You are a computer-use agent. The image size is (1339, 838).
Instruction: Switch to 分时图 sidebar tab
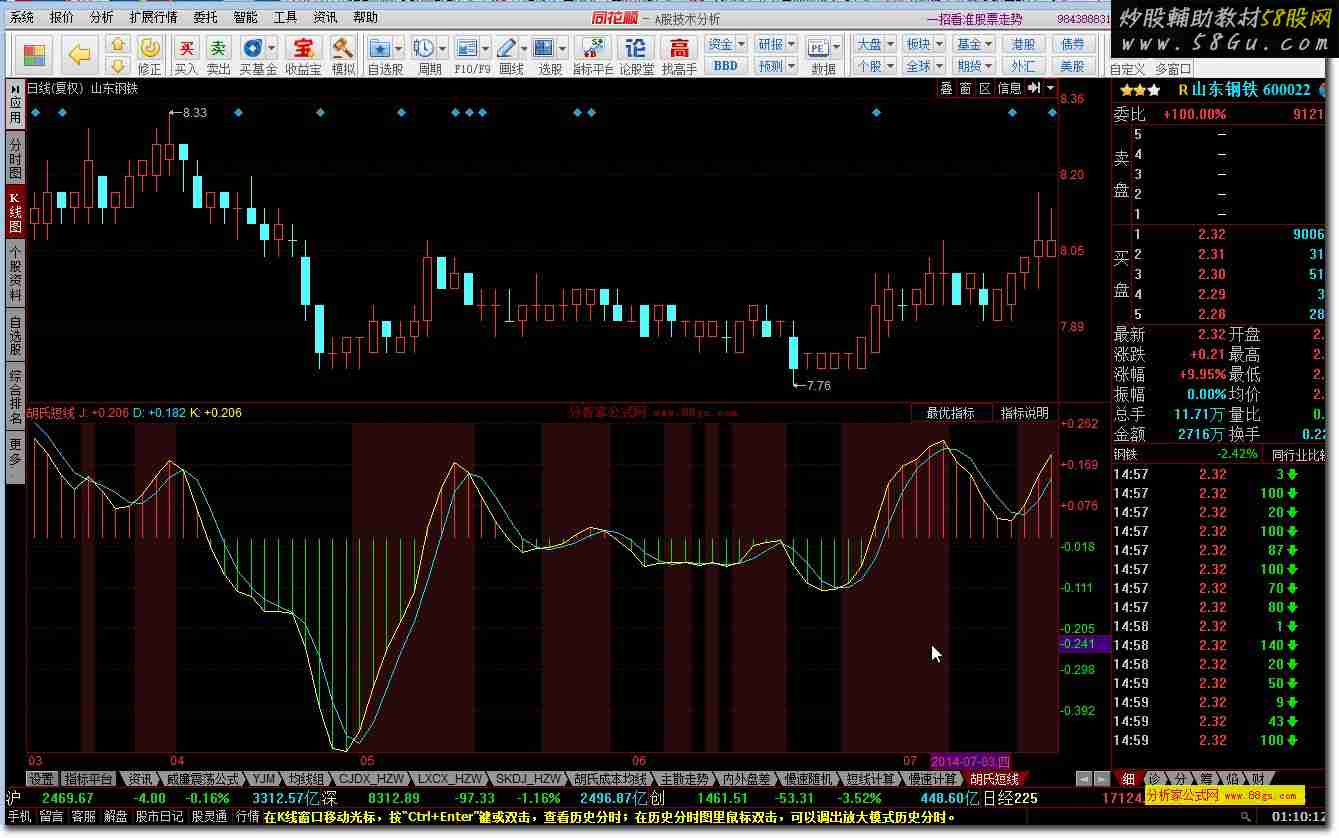coord(15,159)
